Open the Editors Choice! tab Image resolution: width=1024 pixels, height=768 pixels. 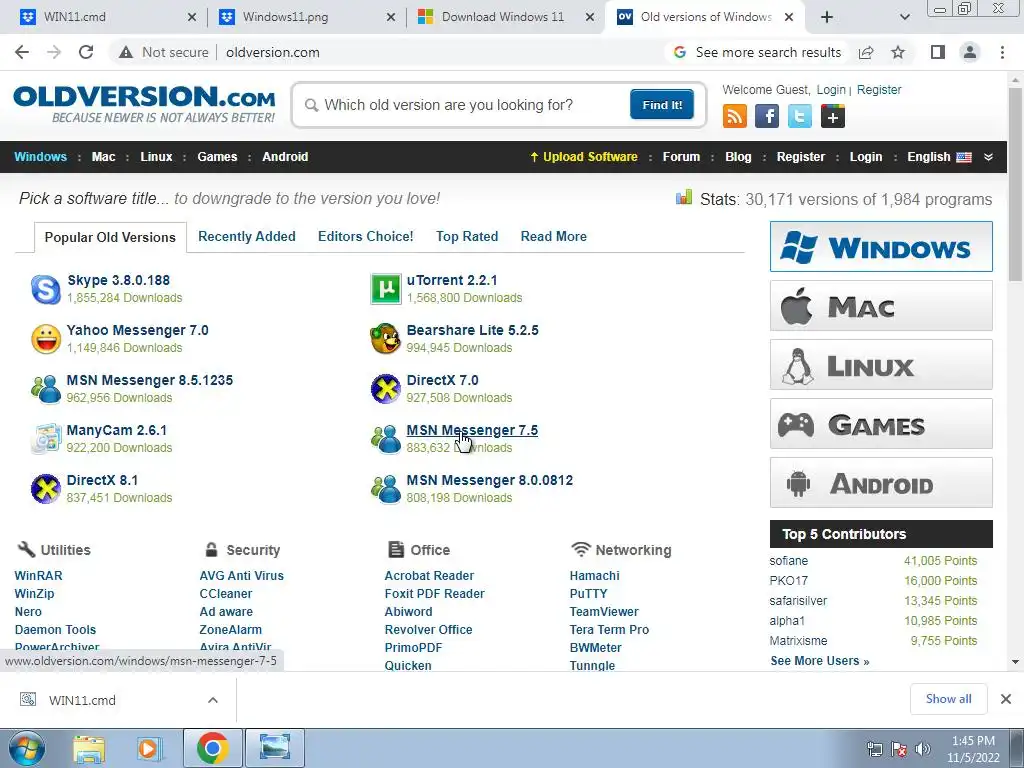366,236
